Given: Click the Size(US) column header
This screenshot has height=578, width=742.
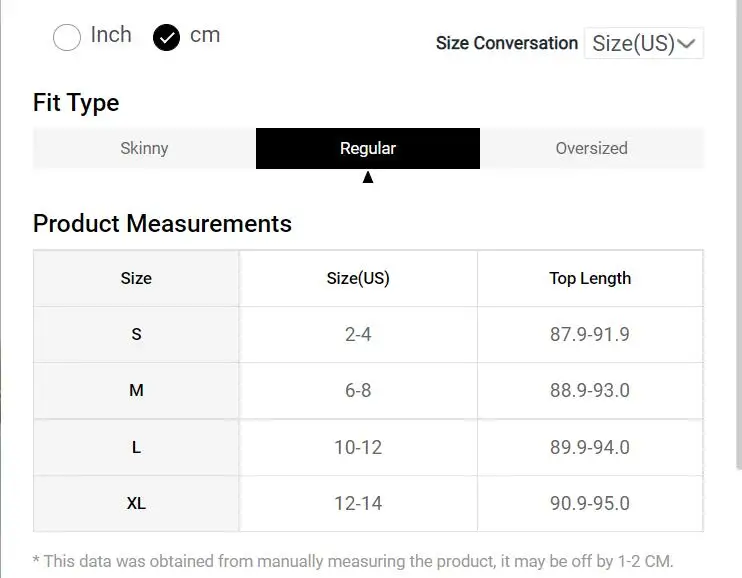Looking at the screenshot, I should click(x=358, y=278).
